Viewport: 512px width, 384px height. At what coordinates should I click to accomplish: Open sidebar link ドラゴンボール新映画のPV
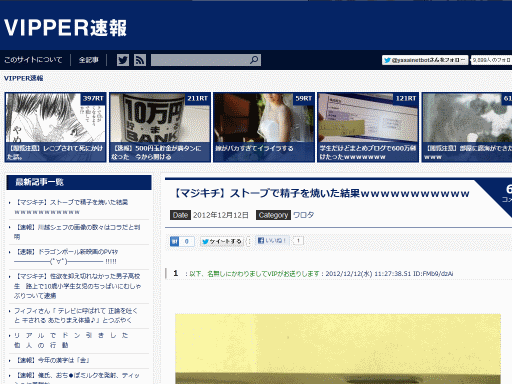point(66,257)
